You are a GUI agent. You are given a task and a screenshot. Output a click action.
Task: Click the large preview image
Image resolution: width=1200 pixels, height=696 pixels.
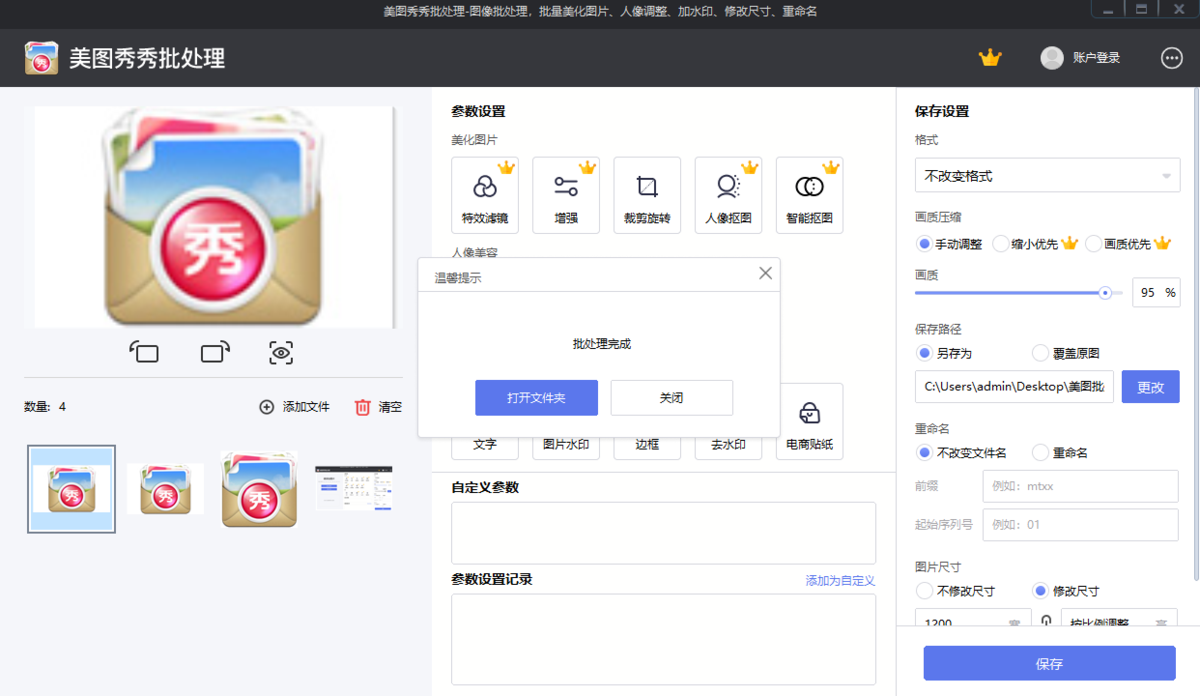point(214,217)
